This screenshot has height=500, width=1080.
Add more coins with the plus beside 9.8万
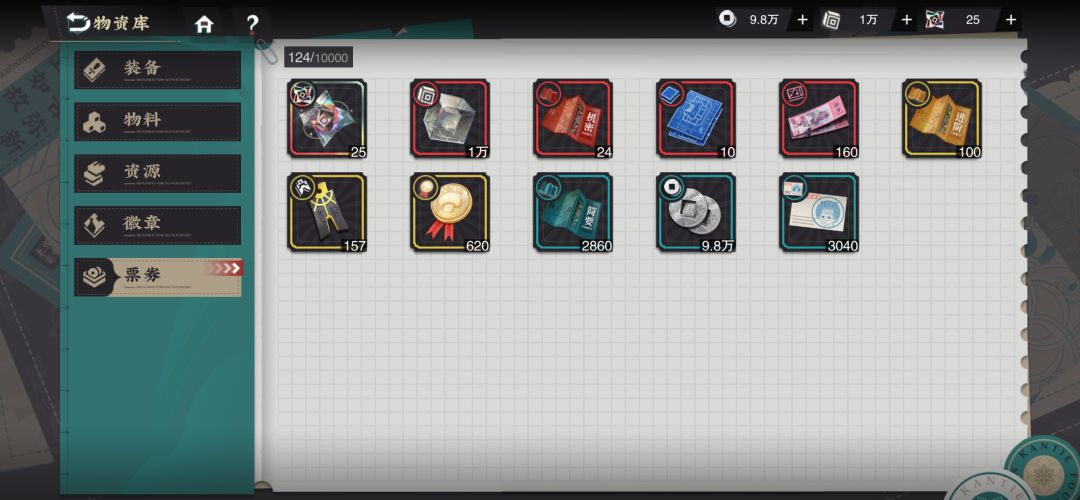[802, 20]
